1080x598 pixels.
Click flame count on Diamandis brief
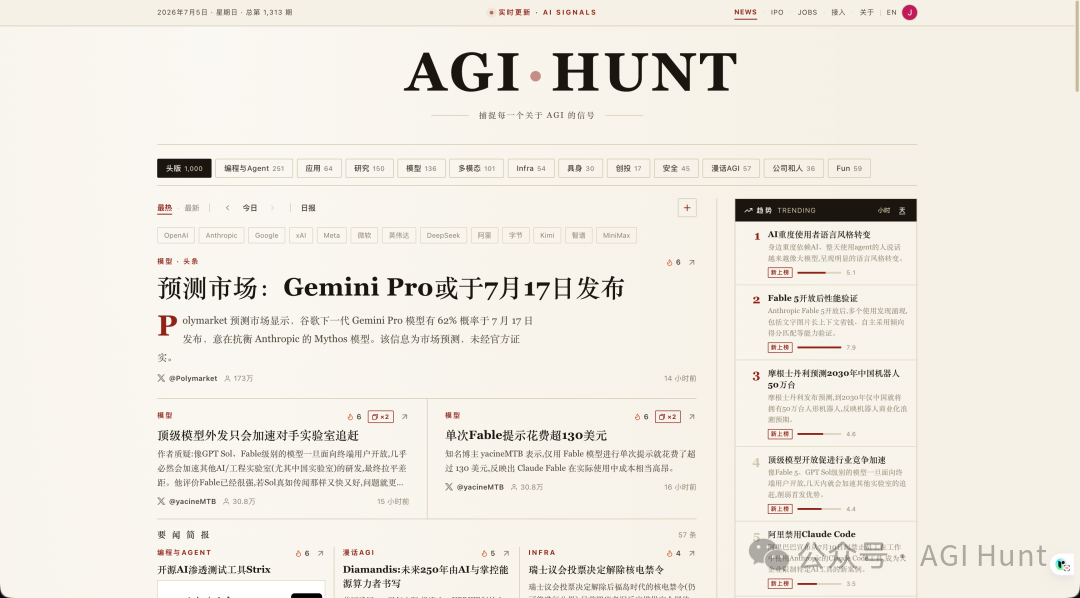coord(488,553)
